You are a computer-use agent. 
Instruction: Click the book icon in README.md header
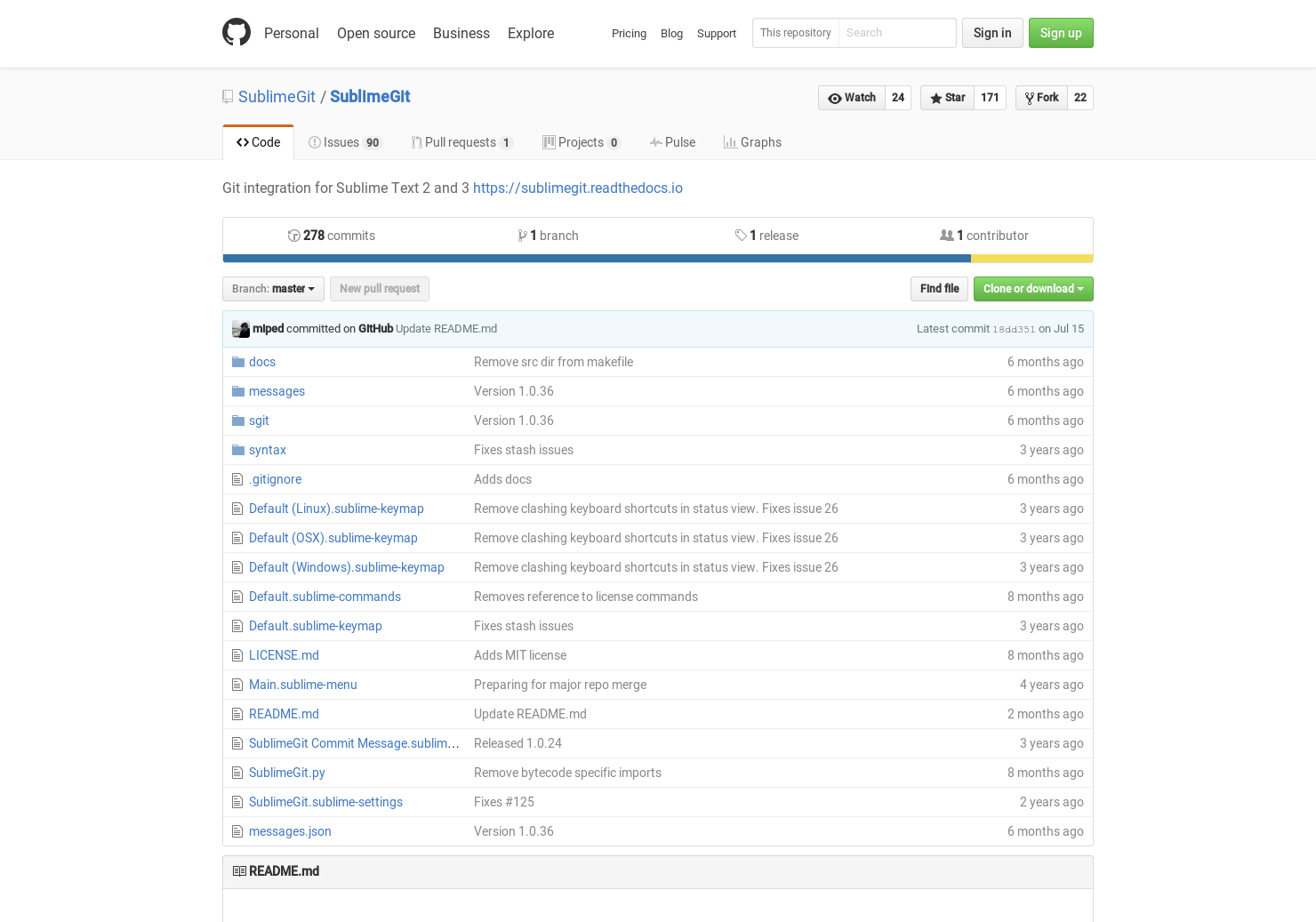239,871
